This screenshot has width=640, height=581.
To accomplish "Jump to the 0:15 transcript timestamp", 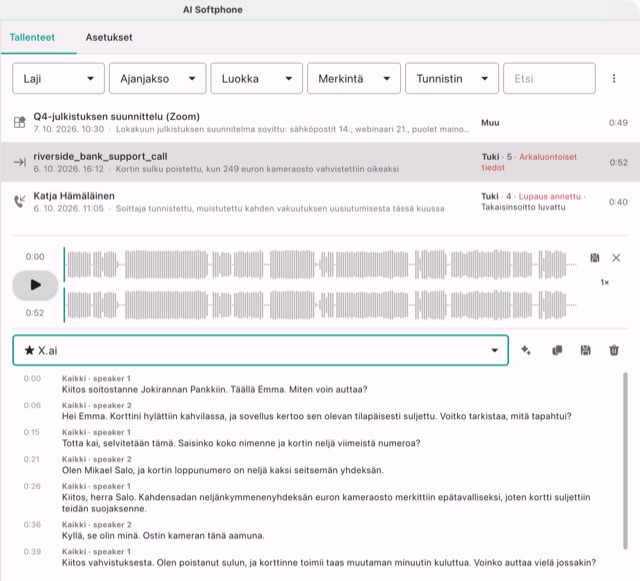I will click(x=31, y=432).
